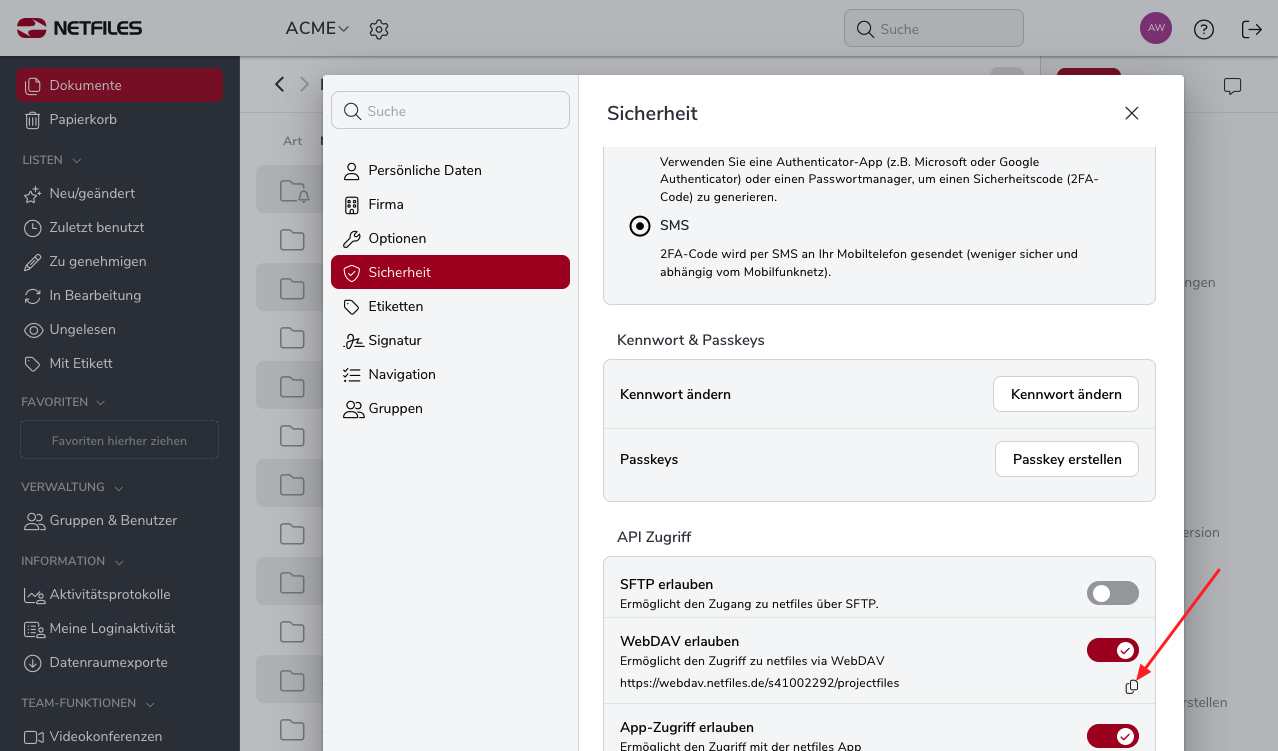Copy the WebDAV URL to clipboard
Image resolution: width=1278 pixels, height=751 pixels.
pos(1132,687)
